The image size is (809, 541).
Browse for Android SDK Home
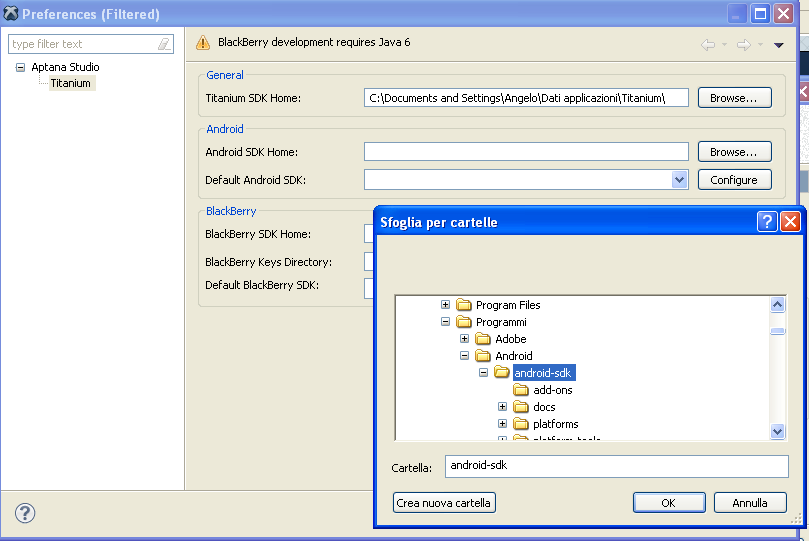734,152
